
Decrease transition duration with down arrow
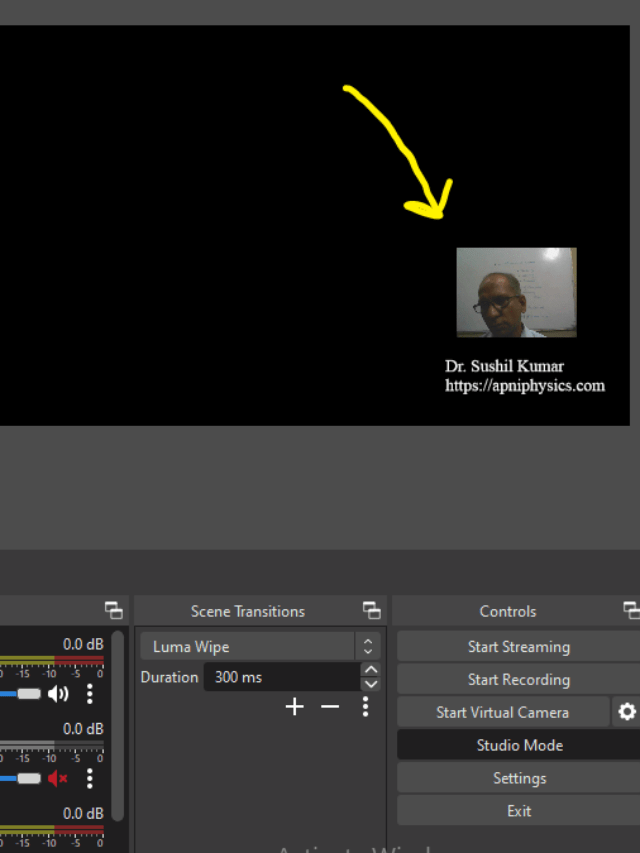click(x=371, y=684)
